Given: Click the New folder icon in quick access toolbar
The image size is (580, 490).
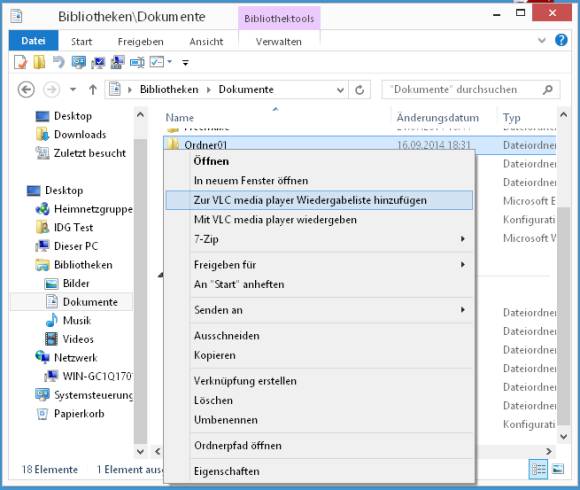Looking at the screenshot, I should [39, 62].
